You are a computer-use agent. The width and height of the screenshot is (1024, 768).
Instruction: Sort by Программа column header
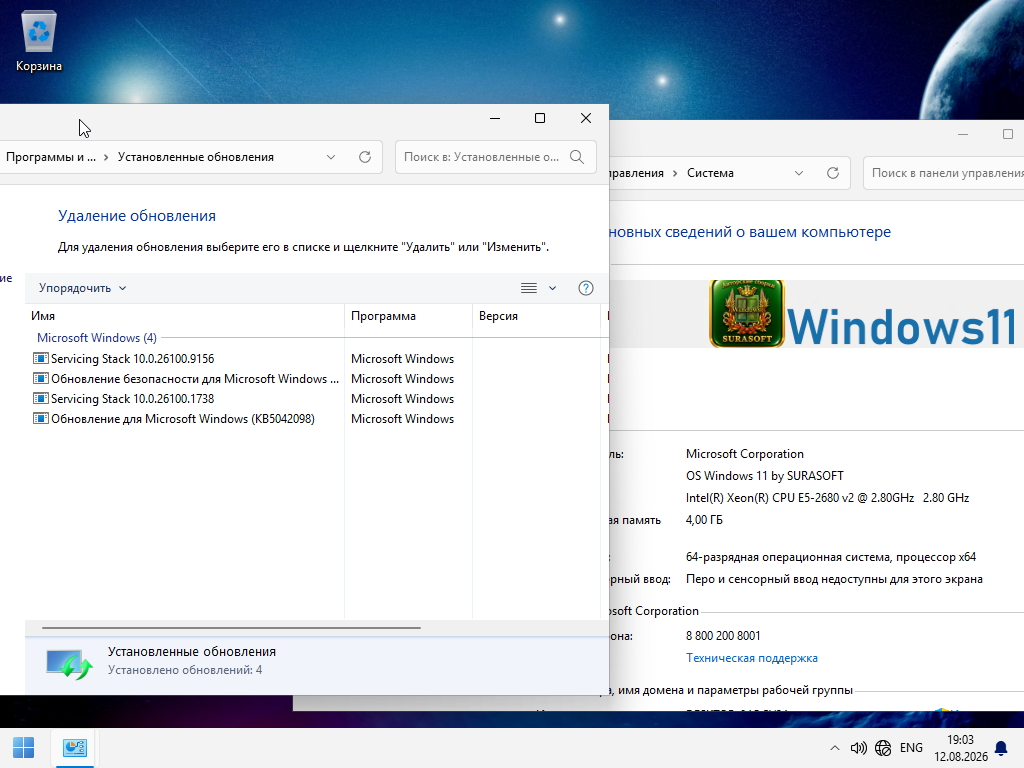[x=408, y=316]
